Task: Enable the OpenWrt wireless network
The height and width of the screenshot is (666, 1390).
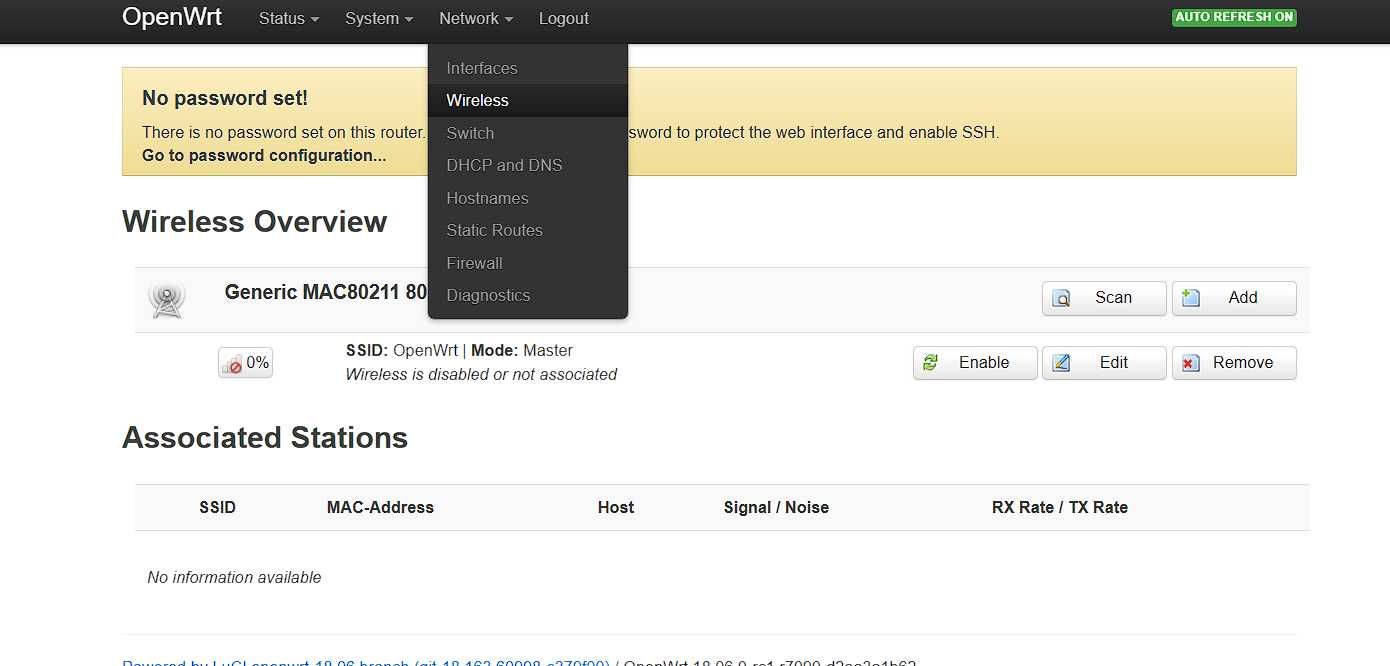Action: point(975,363)
